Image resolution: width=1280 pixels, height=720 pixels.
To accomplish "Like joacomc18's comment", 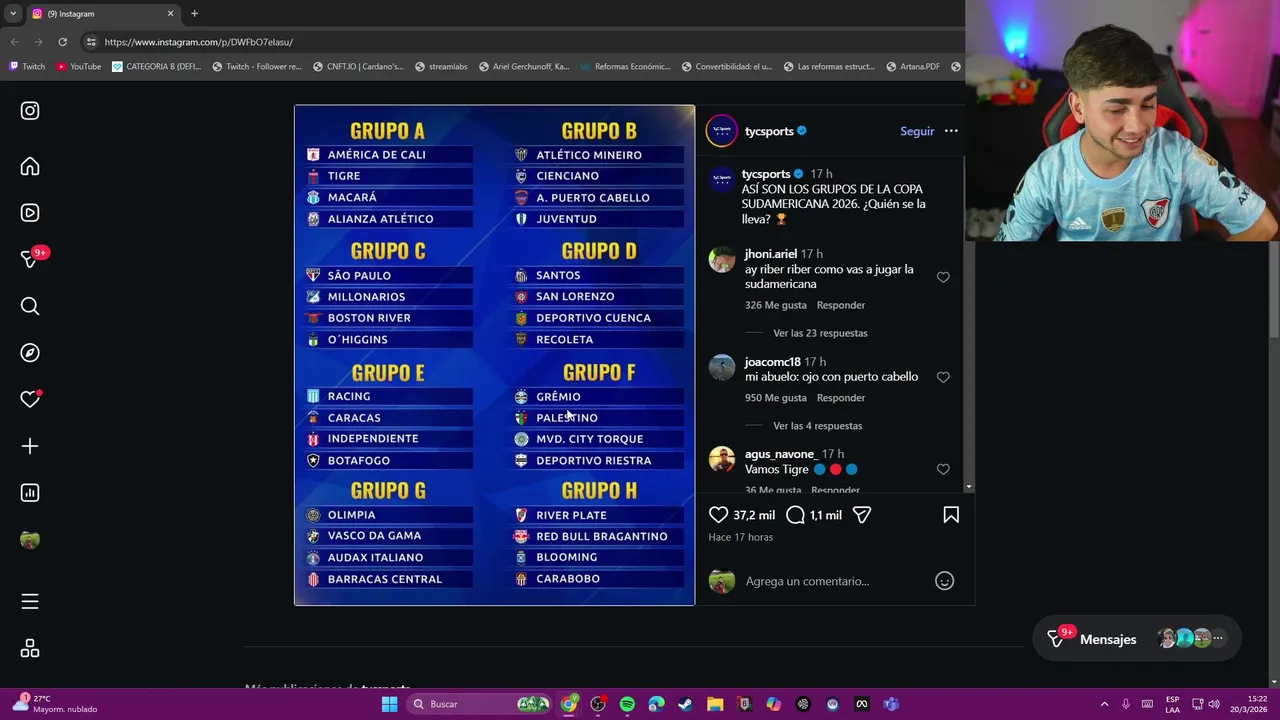I will (x=943, y=377).
